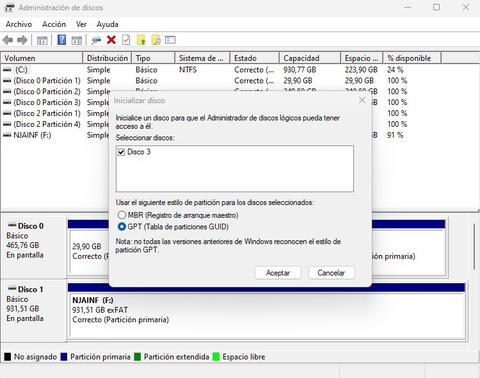Click the drive icon beside (C:) volume
Viewport: 480px width, 378px height.
[7, 70]
